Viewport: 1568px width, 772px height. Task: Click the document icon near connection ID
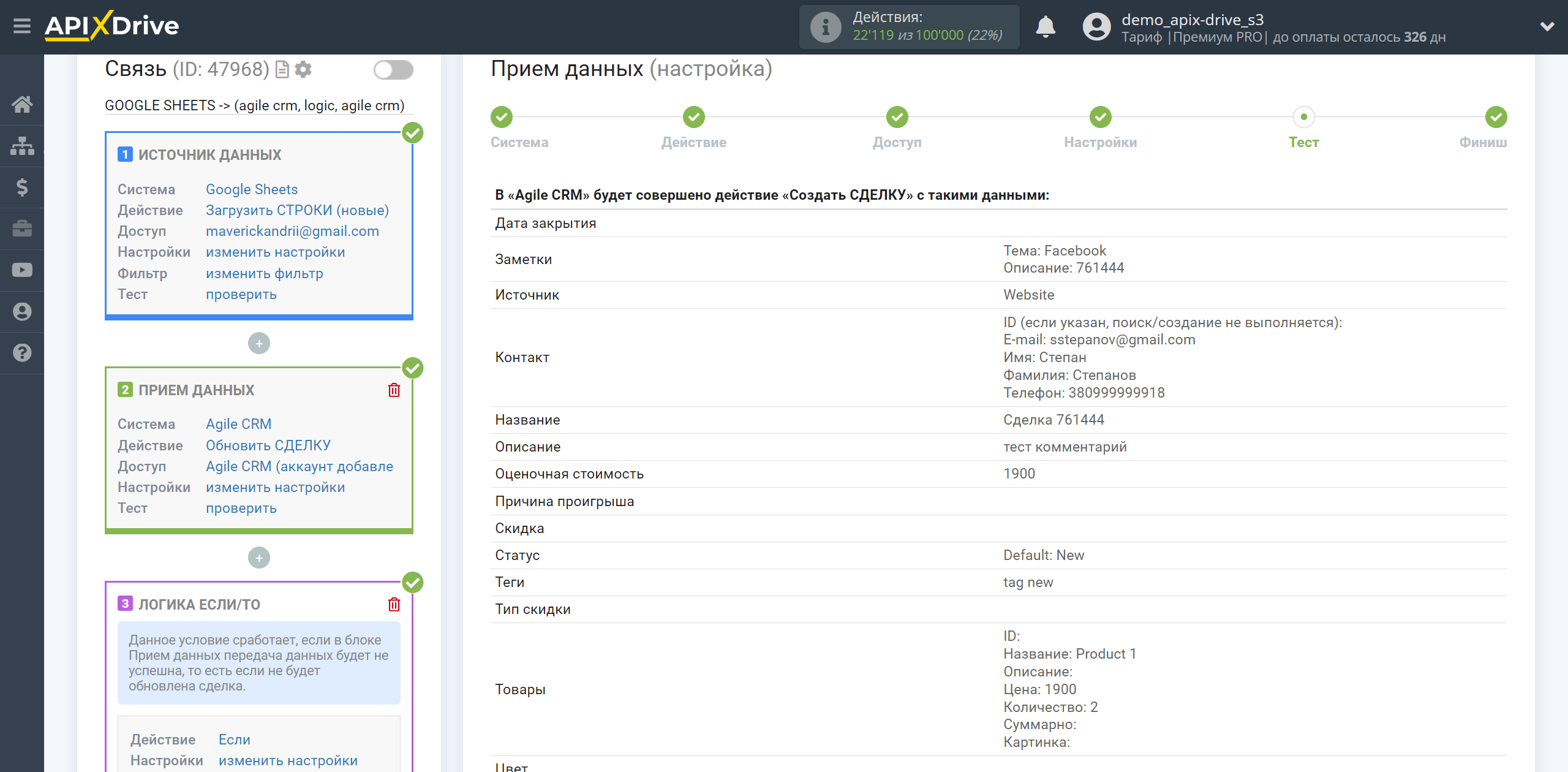[282, 70]
